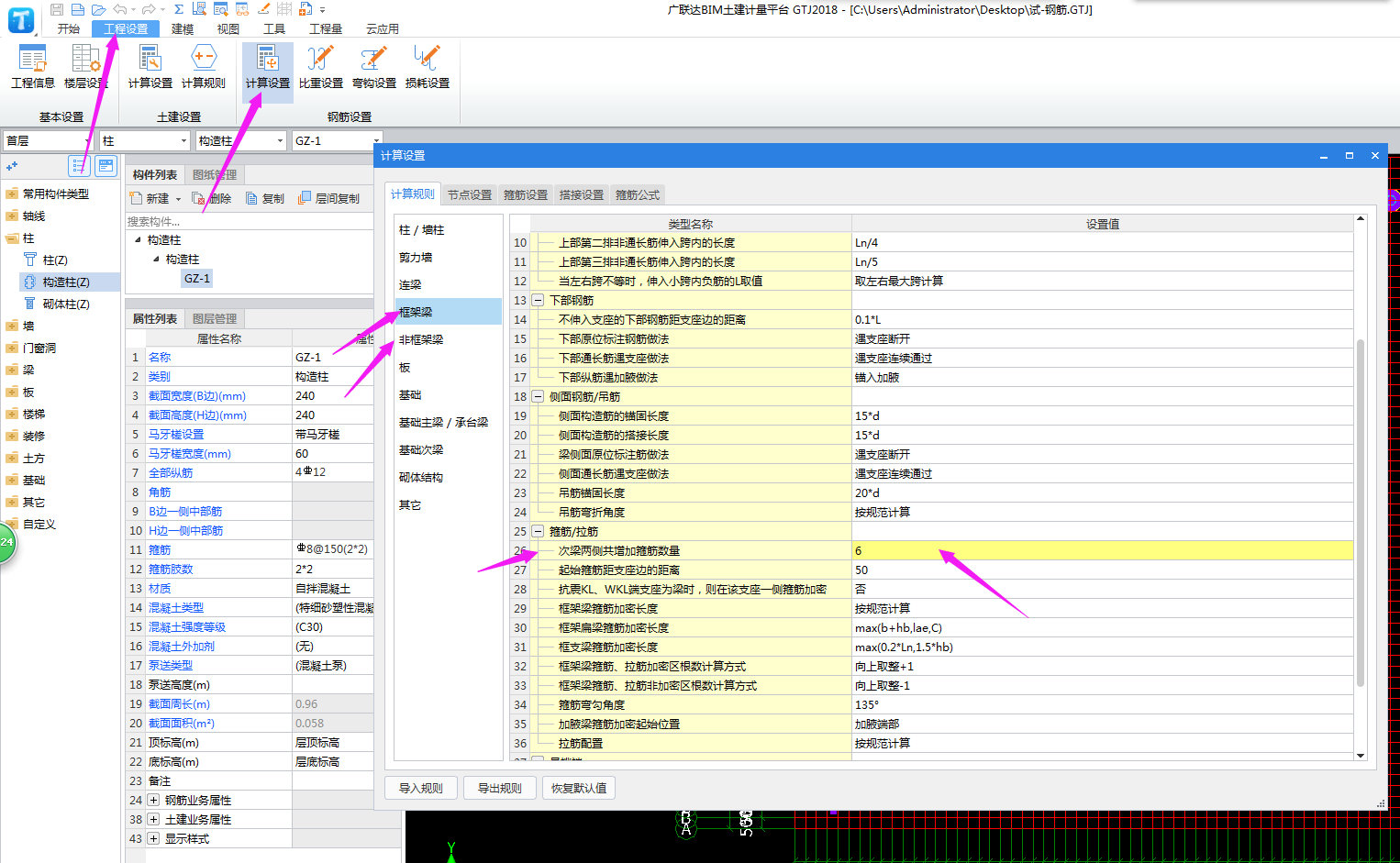Click the settings table vertical scrollbar
The width and height of the screenshot is (1400, 863).
coord(1361,513)
